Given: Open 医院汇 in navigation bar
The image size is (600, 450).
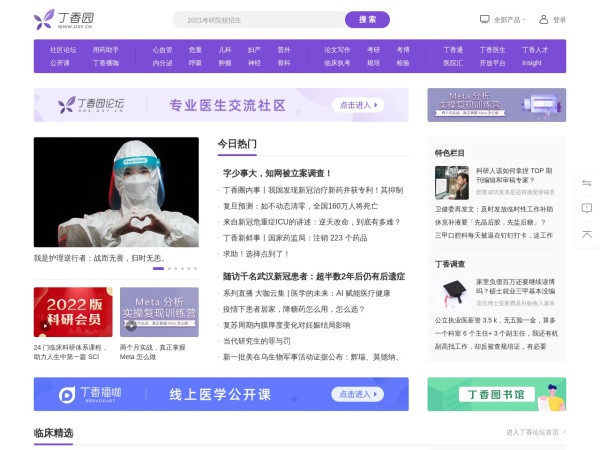Looking at the screenshot, I should click(x=453, y=63).
